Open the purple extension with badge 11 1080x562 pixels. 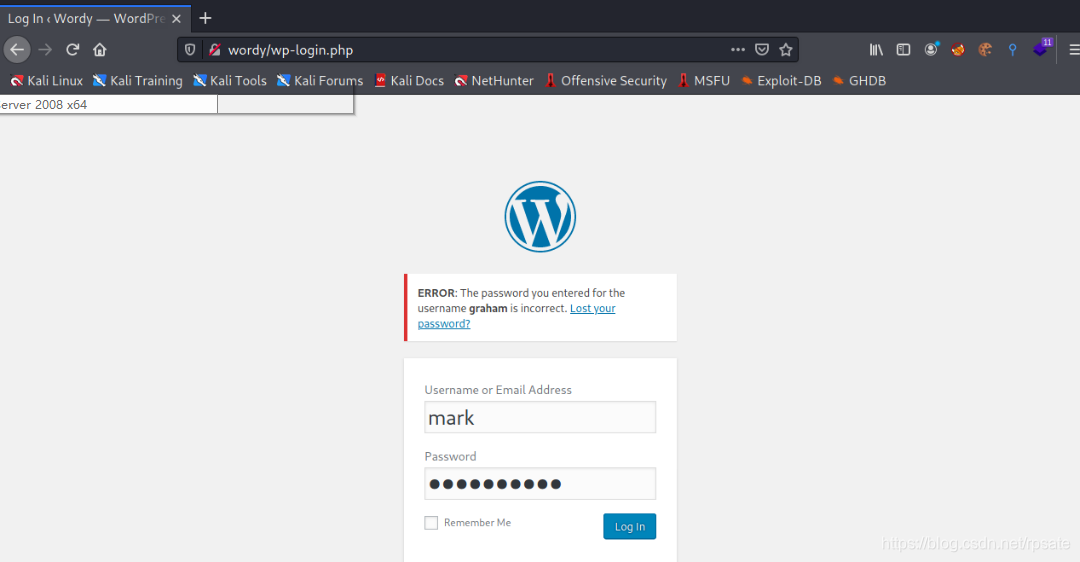pyautogui.click(x=1041, y=48)
